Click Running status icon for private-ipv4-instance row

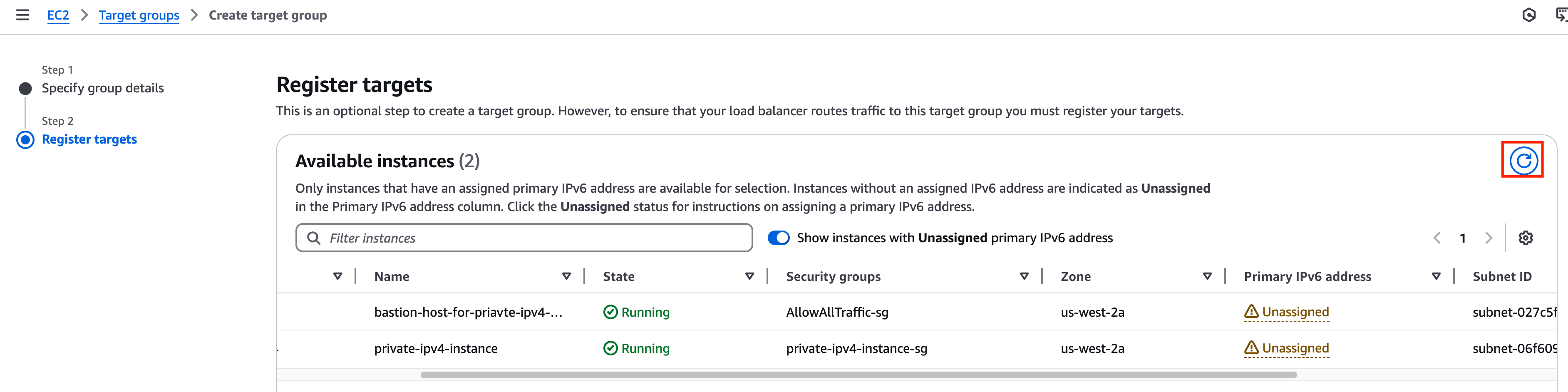pyautogui.click(x=610, y=348)
